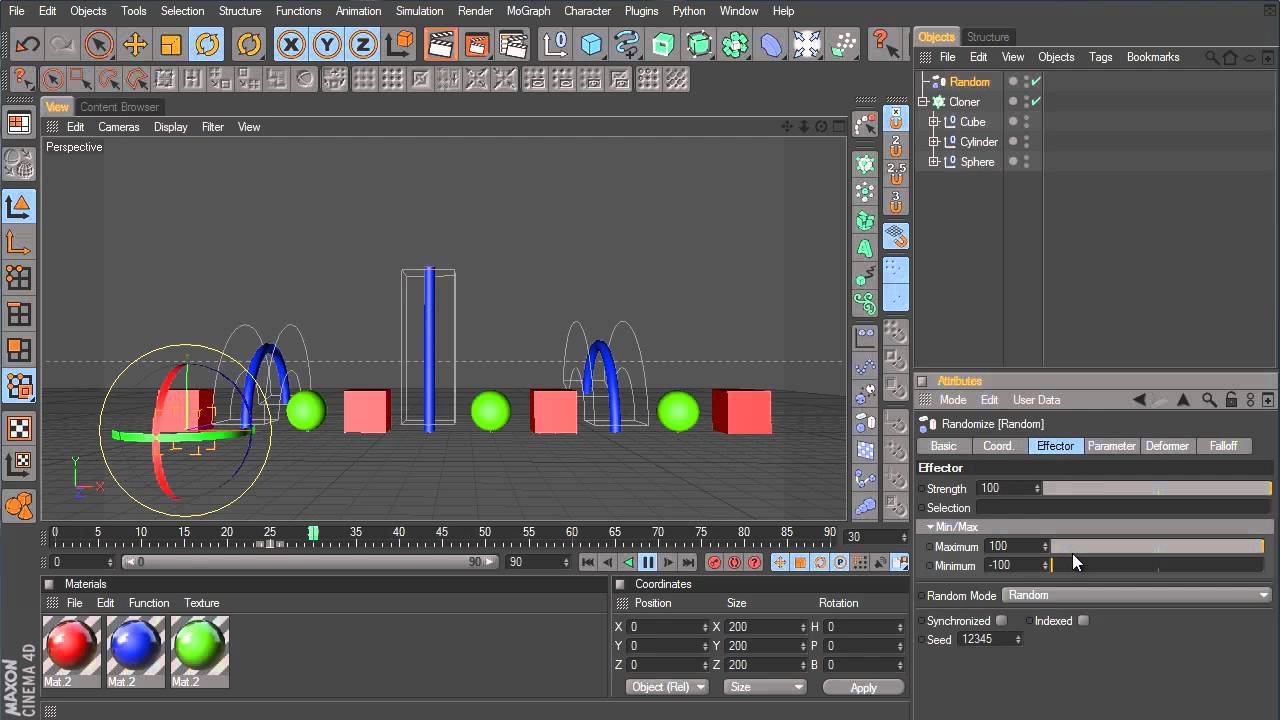Click the Autokeying red button
1280x720 pixels.
[734, 562]
